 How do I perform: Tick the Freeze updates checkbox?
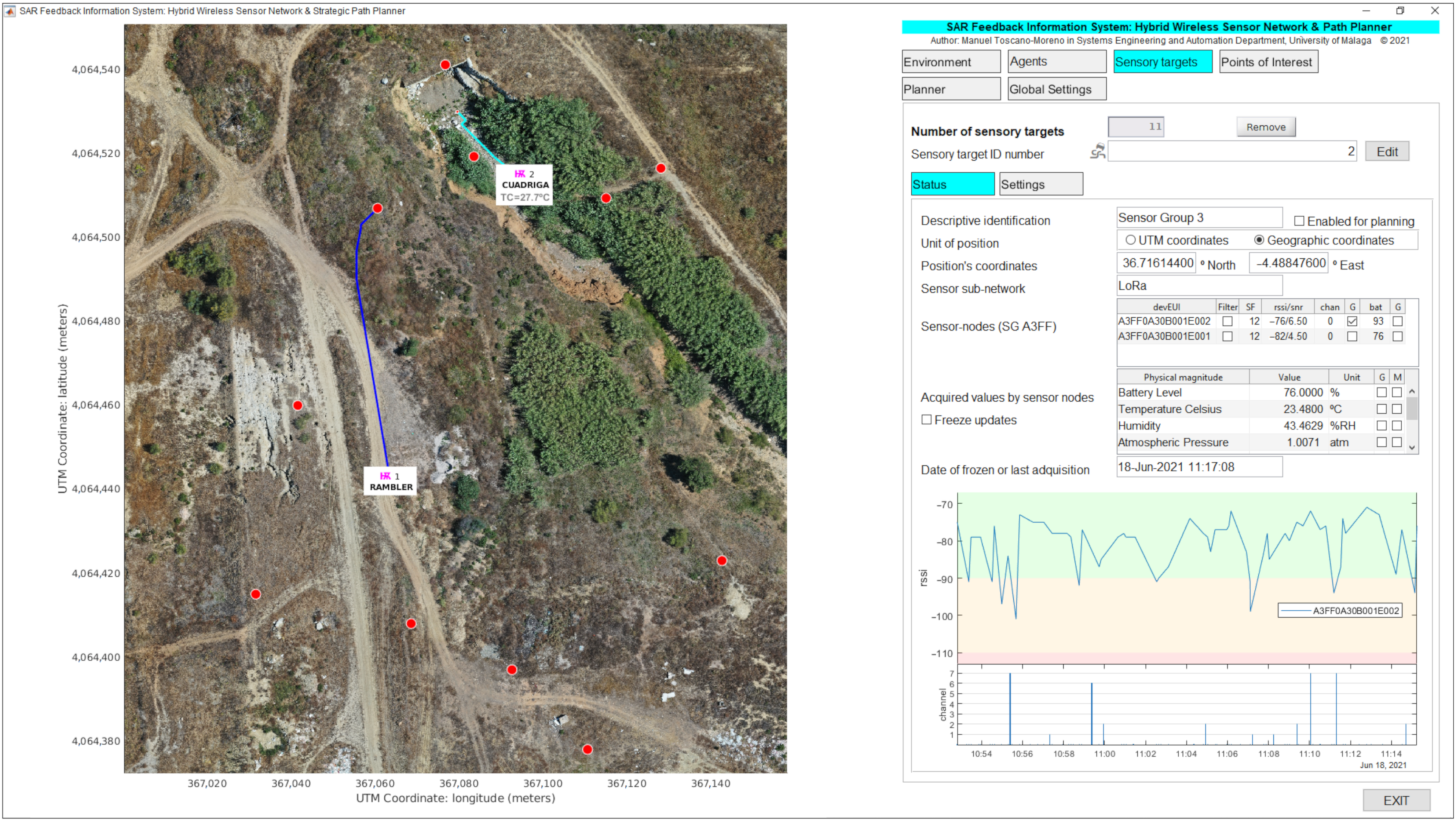pyautogui.click(x=927, y=420)
